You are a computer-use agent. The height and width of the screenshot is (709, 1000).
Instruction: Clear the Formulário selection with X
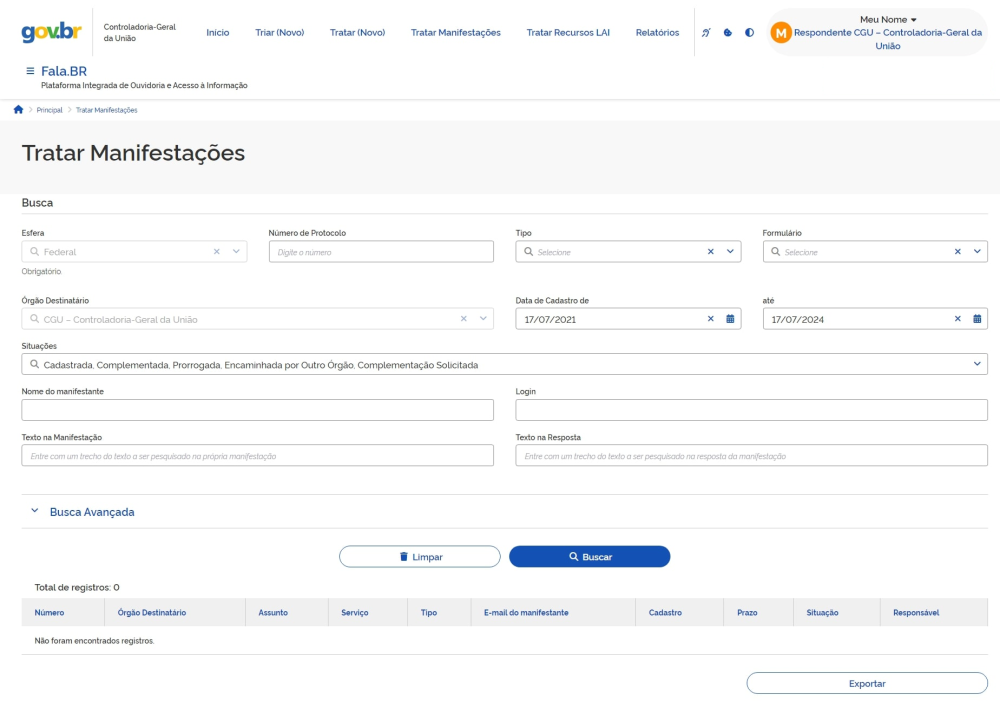(957, 252)
